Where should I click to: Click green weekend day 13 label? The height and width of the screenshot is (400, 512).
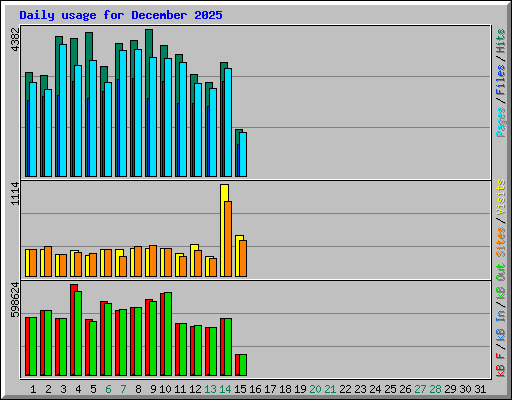coord(210,389)
